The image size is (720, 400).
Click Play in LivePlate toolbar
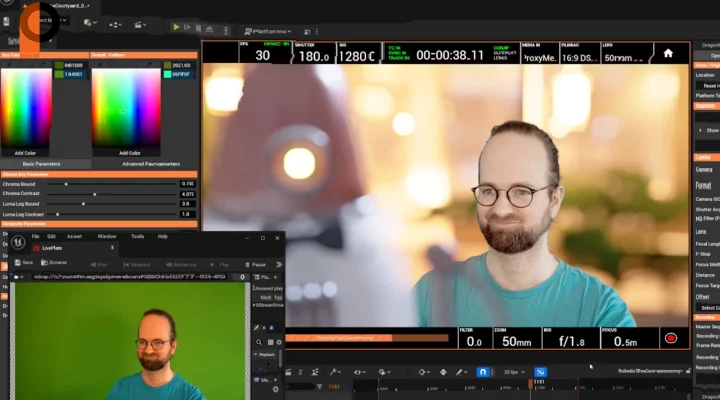pos(220,265)
